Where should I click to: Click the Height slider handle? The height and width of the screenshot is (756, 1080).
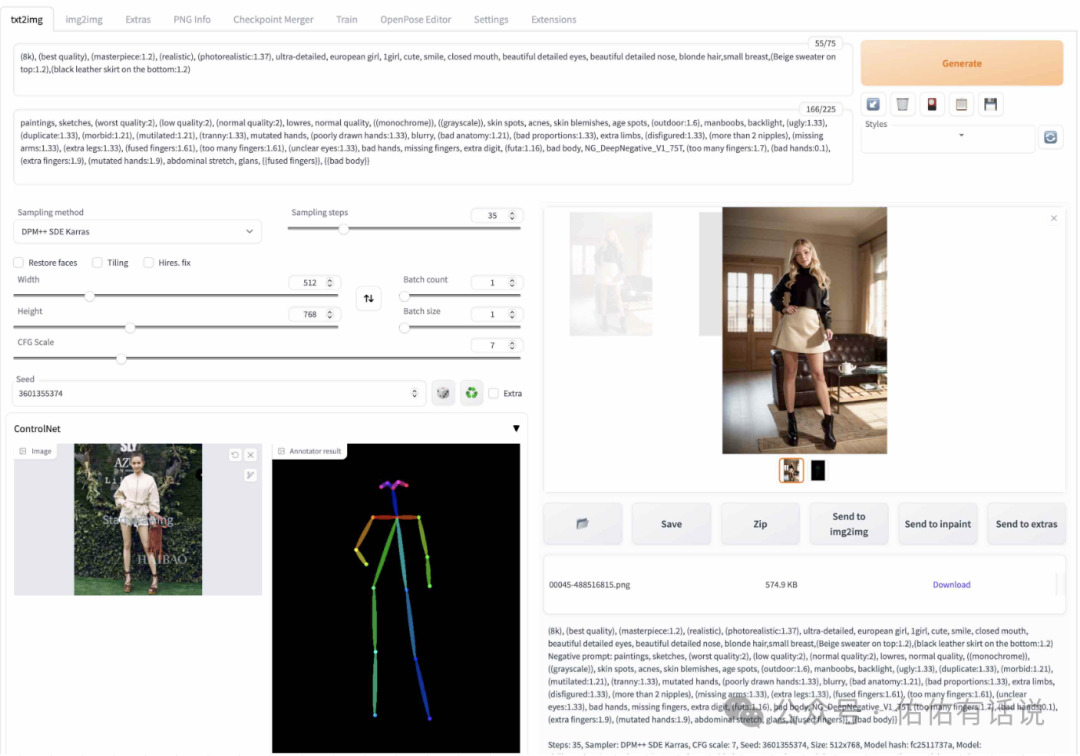[130, 328]
